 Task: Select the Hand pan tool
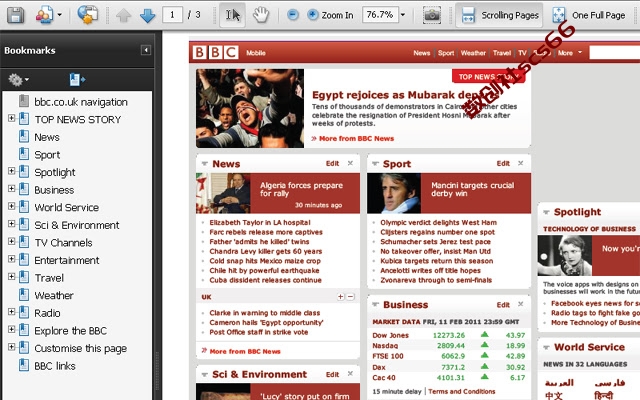coord(261,15)
